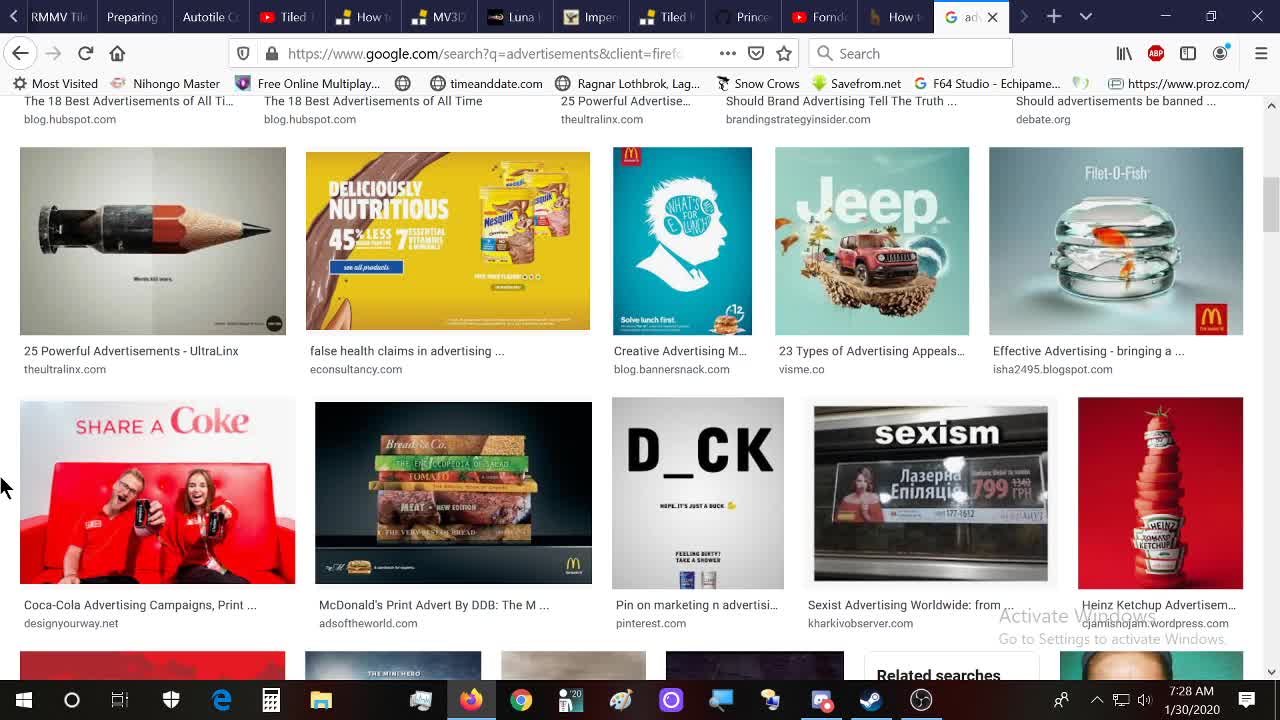Open Steam from taskbar
Screen dimensions: 1280x720
871,700
